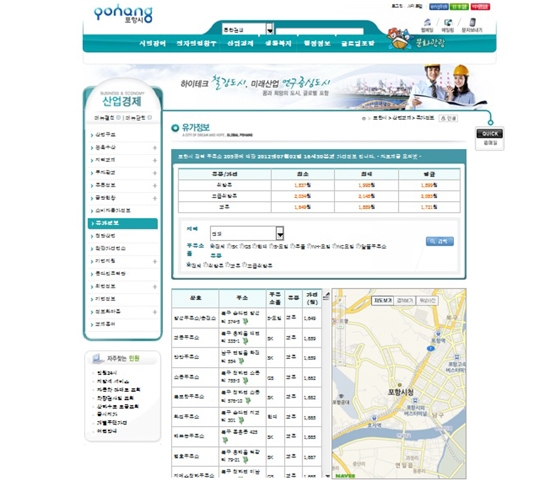The width and height of the screenshot is (550, 481).
Task: Switch to the first map view tab
Action: pyautogui.click(x=383, y=301)
